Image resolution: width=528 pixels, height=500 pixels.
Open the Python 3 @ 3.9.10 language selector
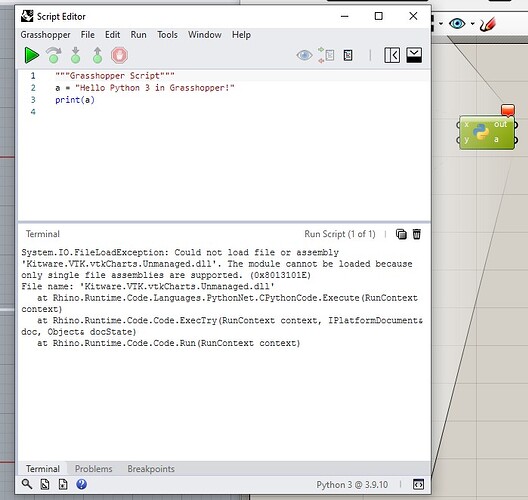pos(352,485)
